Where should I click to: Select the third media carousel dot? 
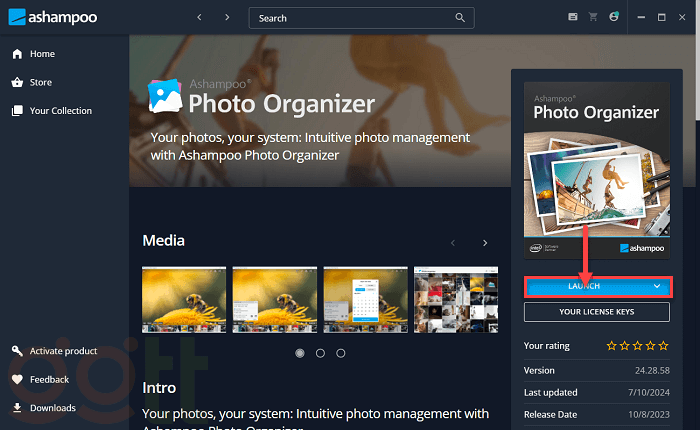pyautogui.click(x=341, y=353)
